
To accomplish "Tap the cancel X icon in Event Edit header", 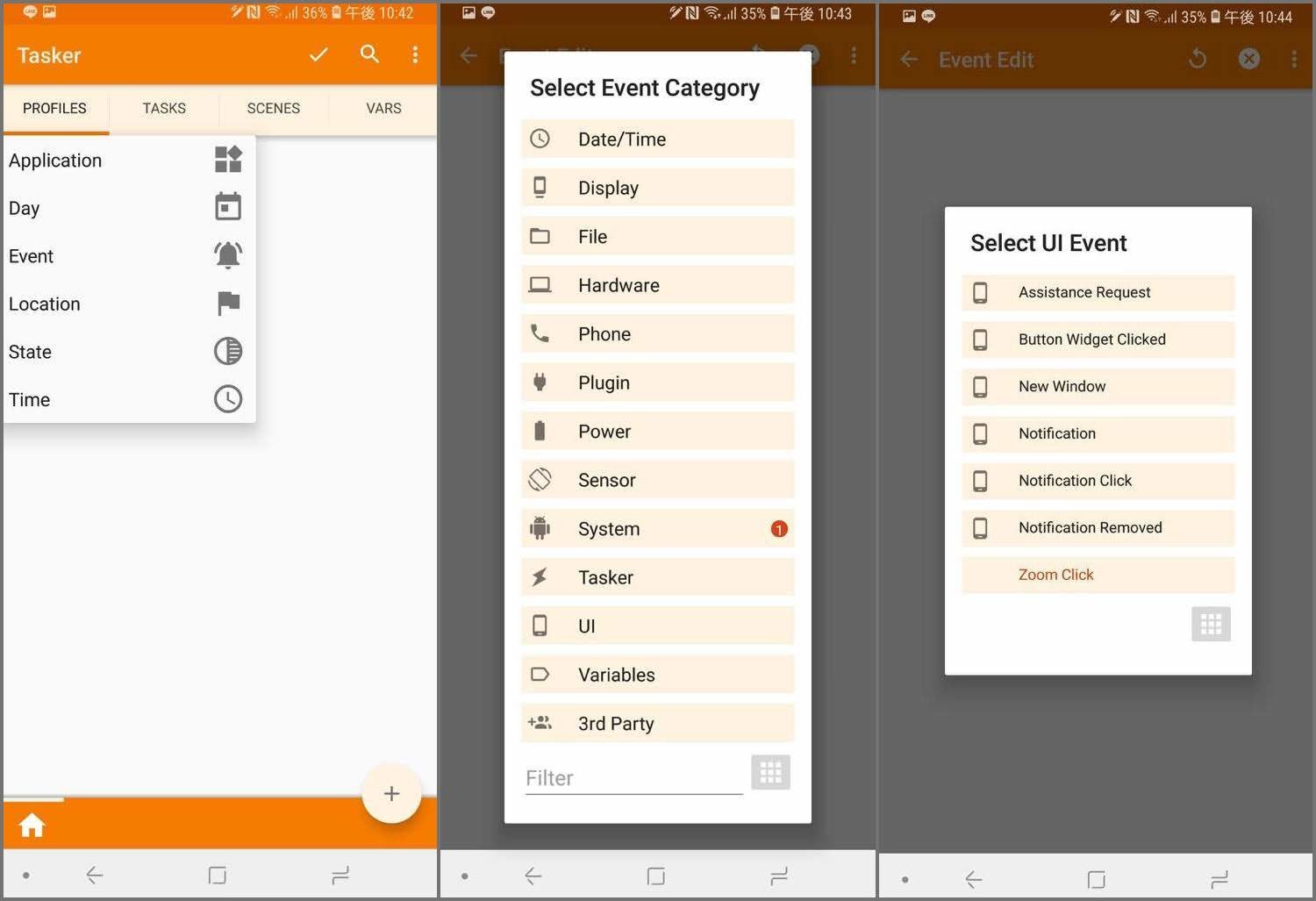I will pos(1249,59).
